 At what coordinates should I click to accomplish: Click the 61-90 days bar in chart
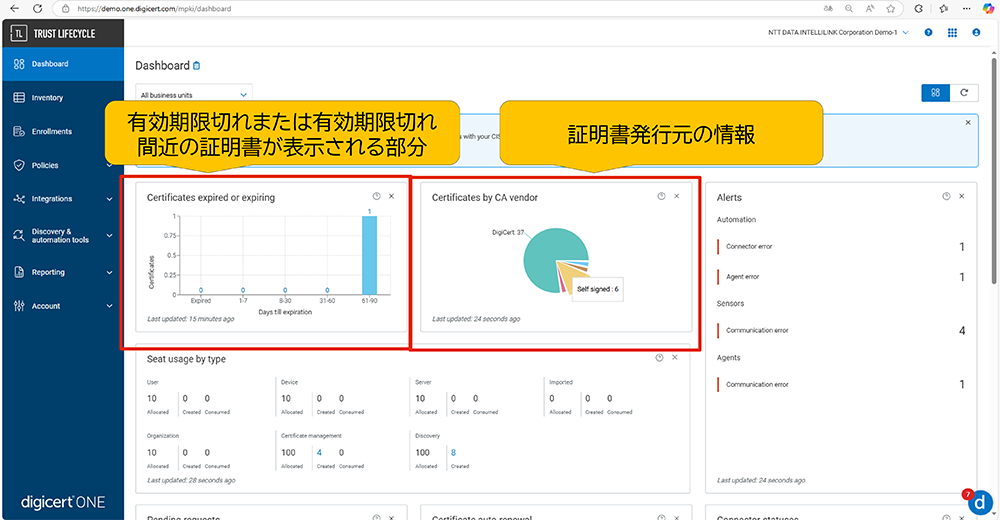pos(369,255)
